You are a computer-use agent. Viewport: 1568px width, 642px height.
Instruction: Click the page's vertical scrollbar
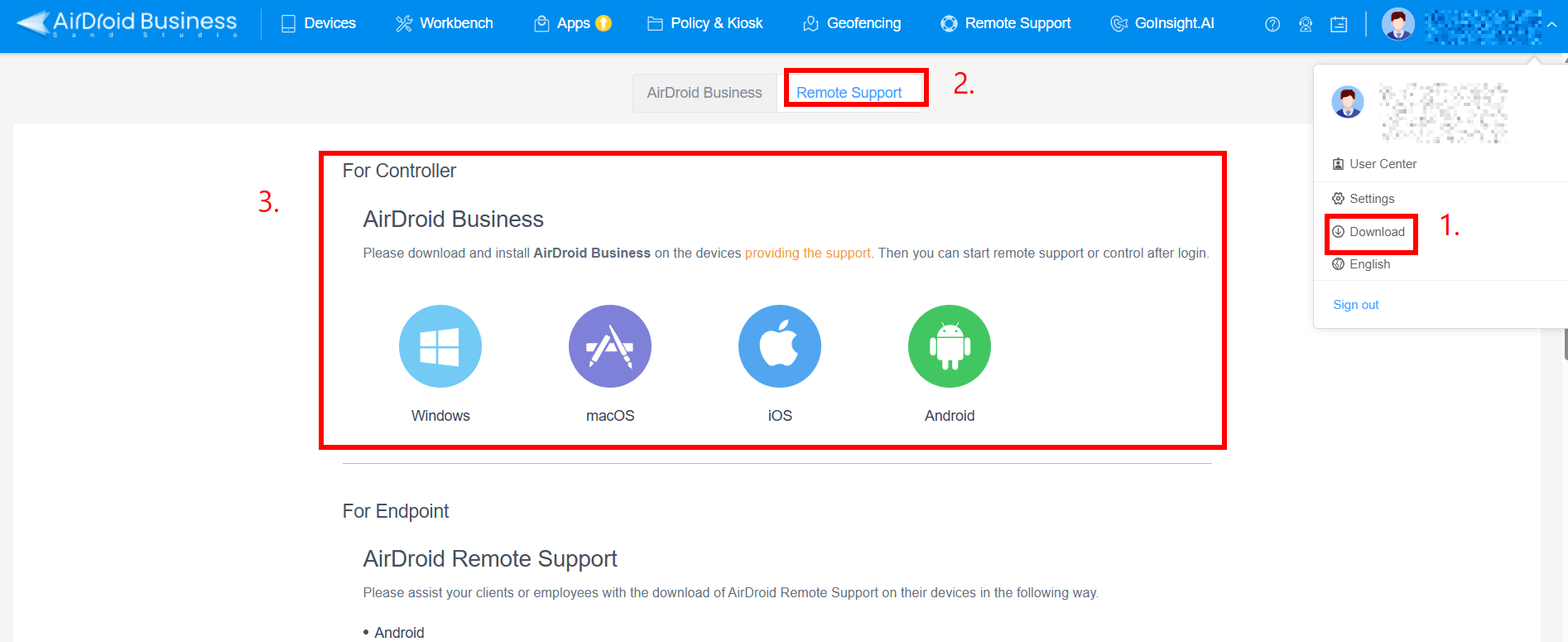(x=1565, y=344)
